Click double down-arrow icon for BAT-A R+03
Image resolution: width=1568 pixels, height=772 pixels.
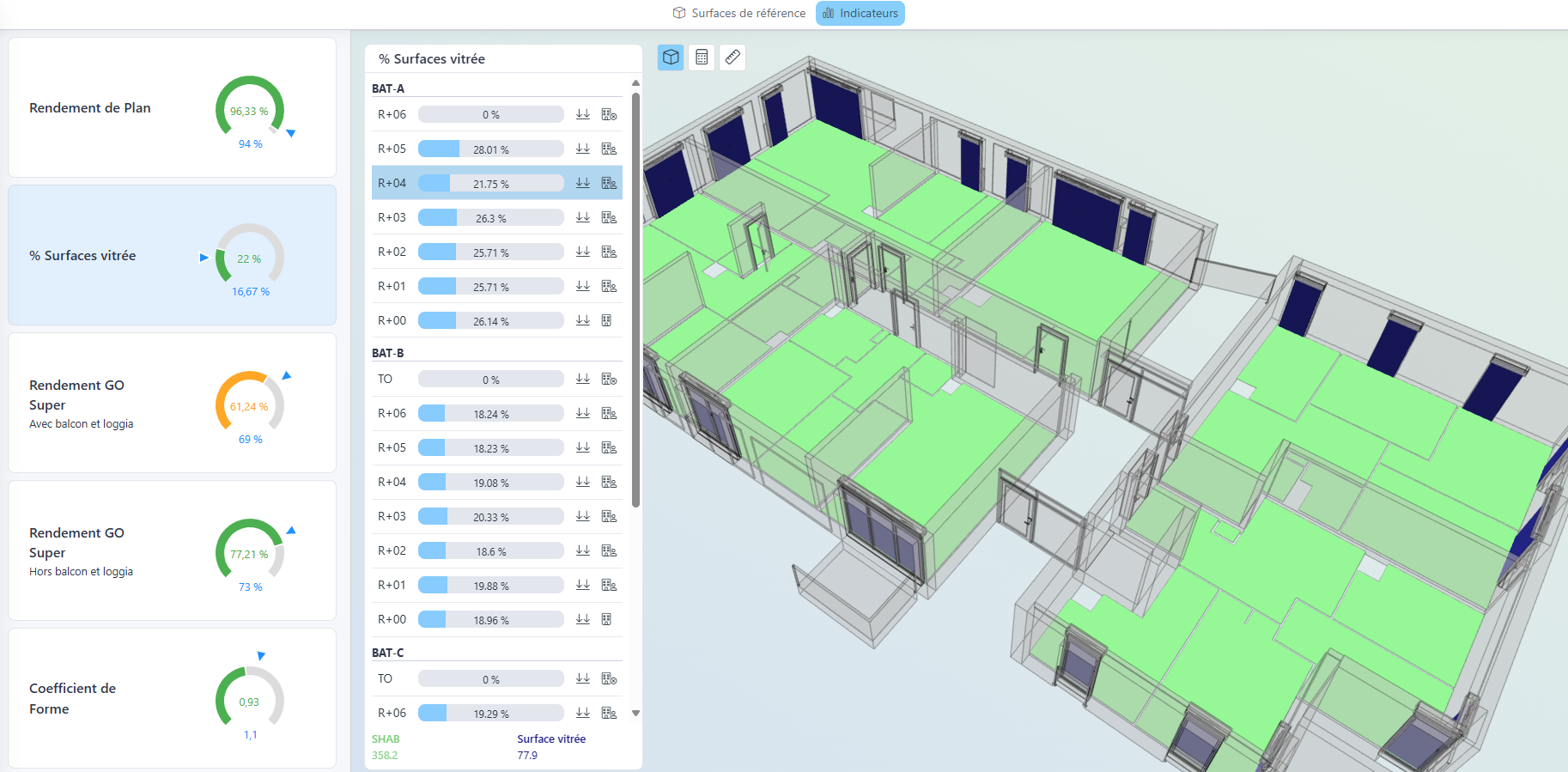tap(583, 217)
